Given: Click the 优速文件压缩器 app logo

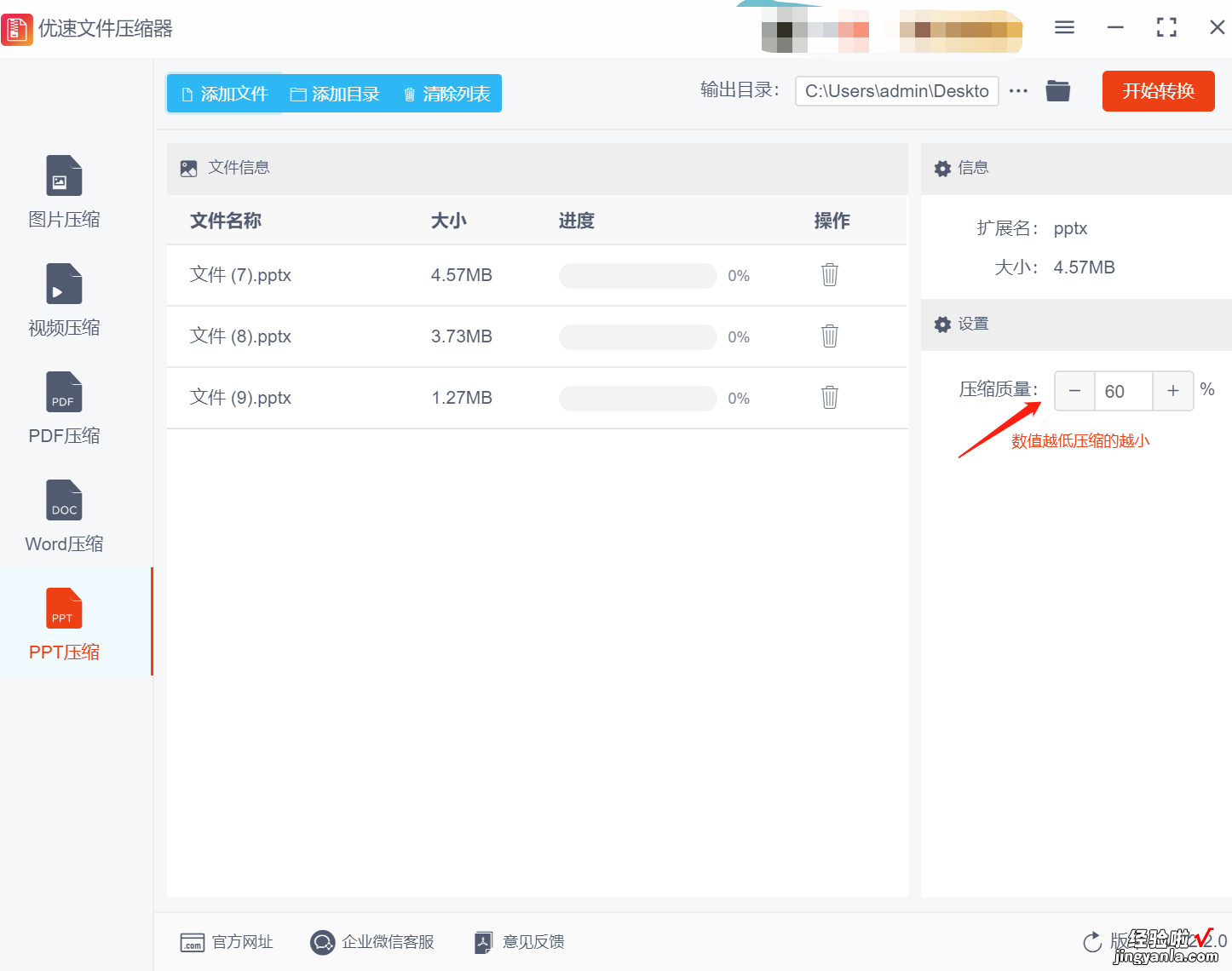Looking at the screenshot, I should [x=17, y=29].
